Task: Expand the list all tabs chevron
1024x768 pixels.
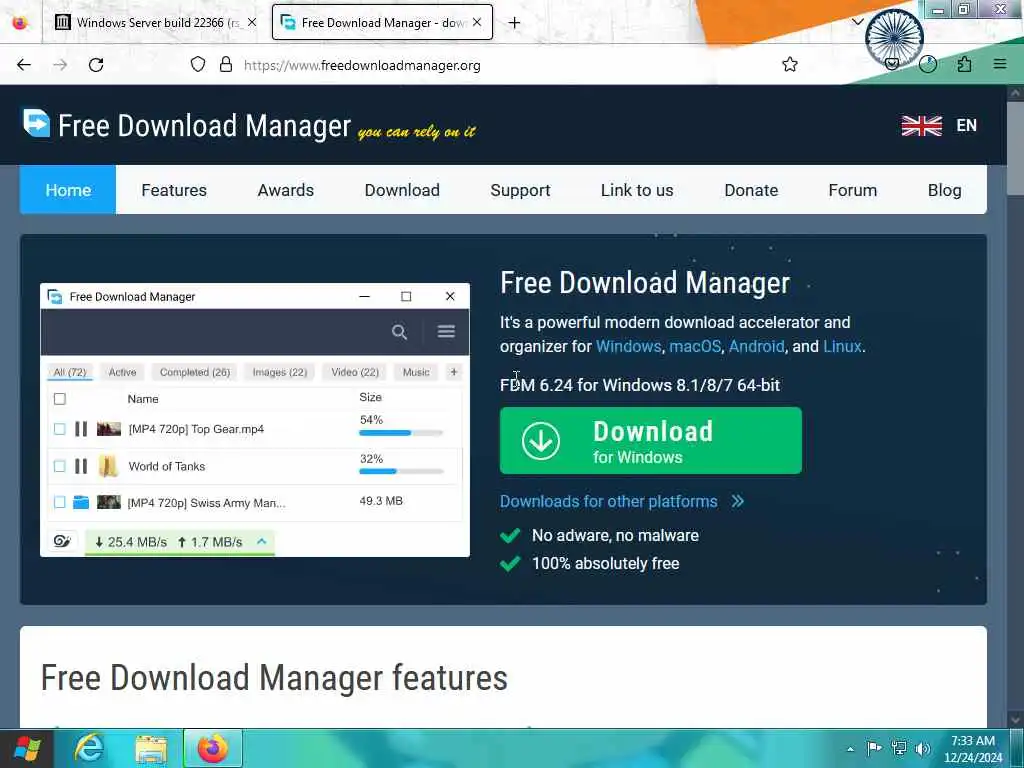Action: (857, 22)
